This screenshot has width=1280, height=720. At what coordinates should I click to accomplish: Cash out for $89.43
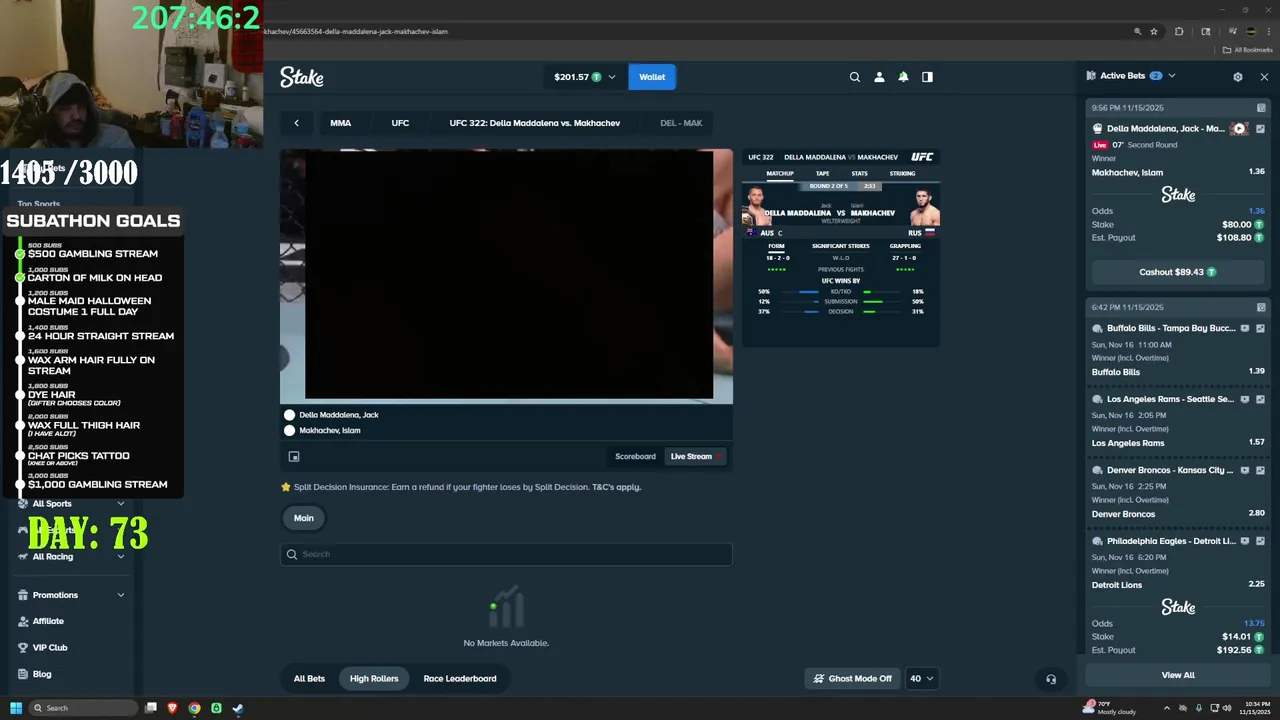[1178, 272]
